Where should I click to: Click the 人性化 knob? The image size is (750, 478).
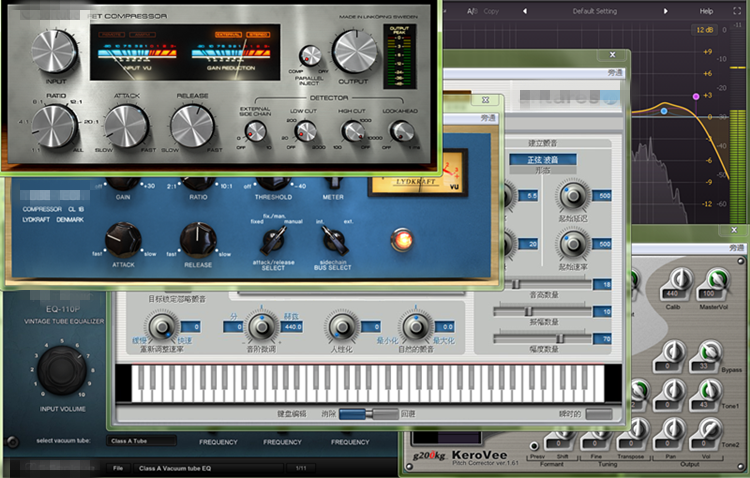click(342, 327)
